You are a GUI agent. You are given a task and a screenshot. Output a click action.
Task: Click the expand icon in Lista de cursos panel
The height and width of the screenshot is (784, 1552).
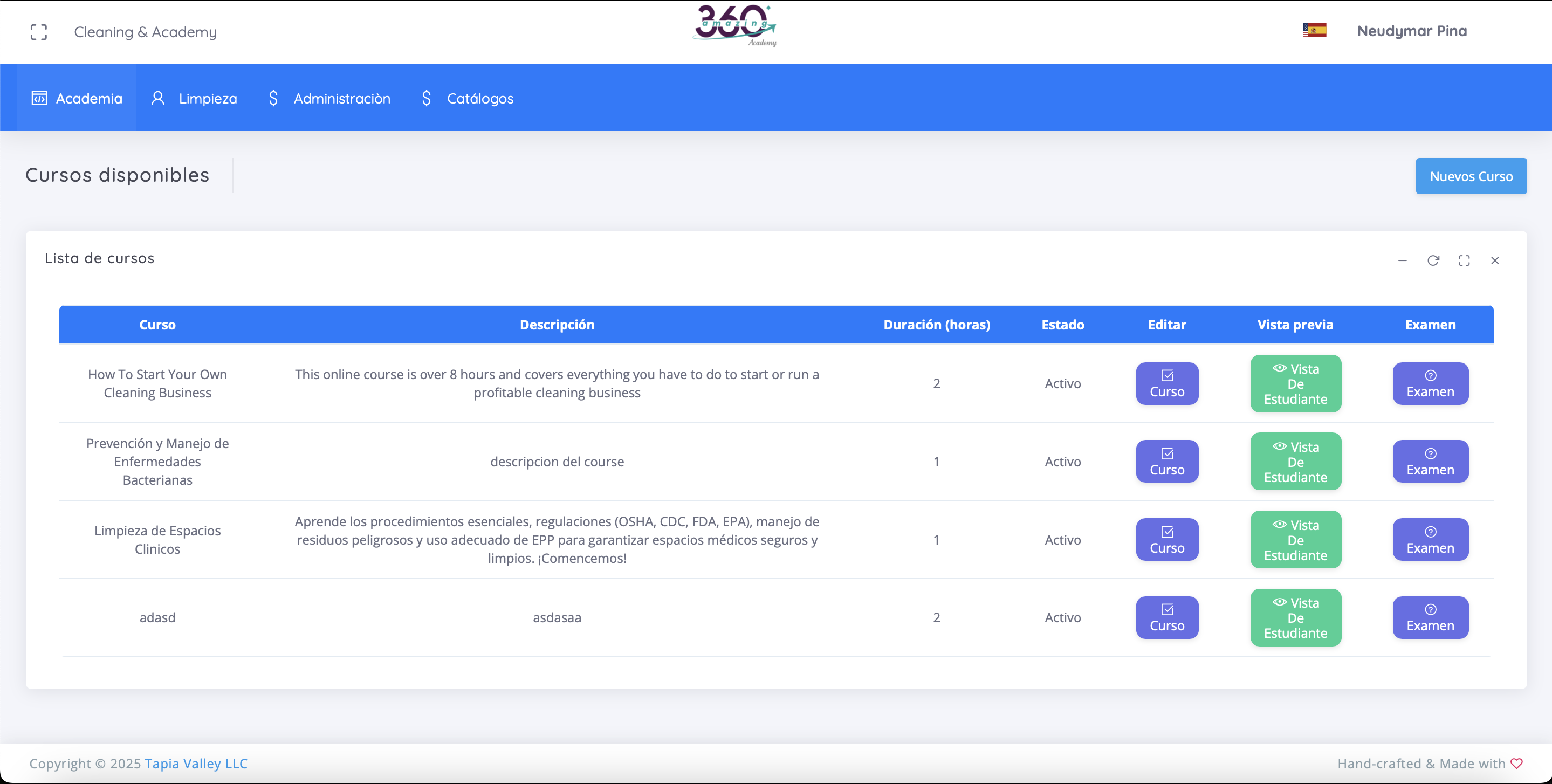pos(1464,260)
